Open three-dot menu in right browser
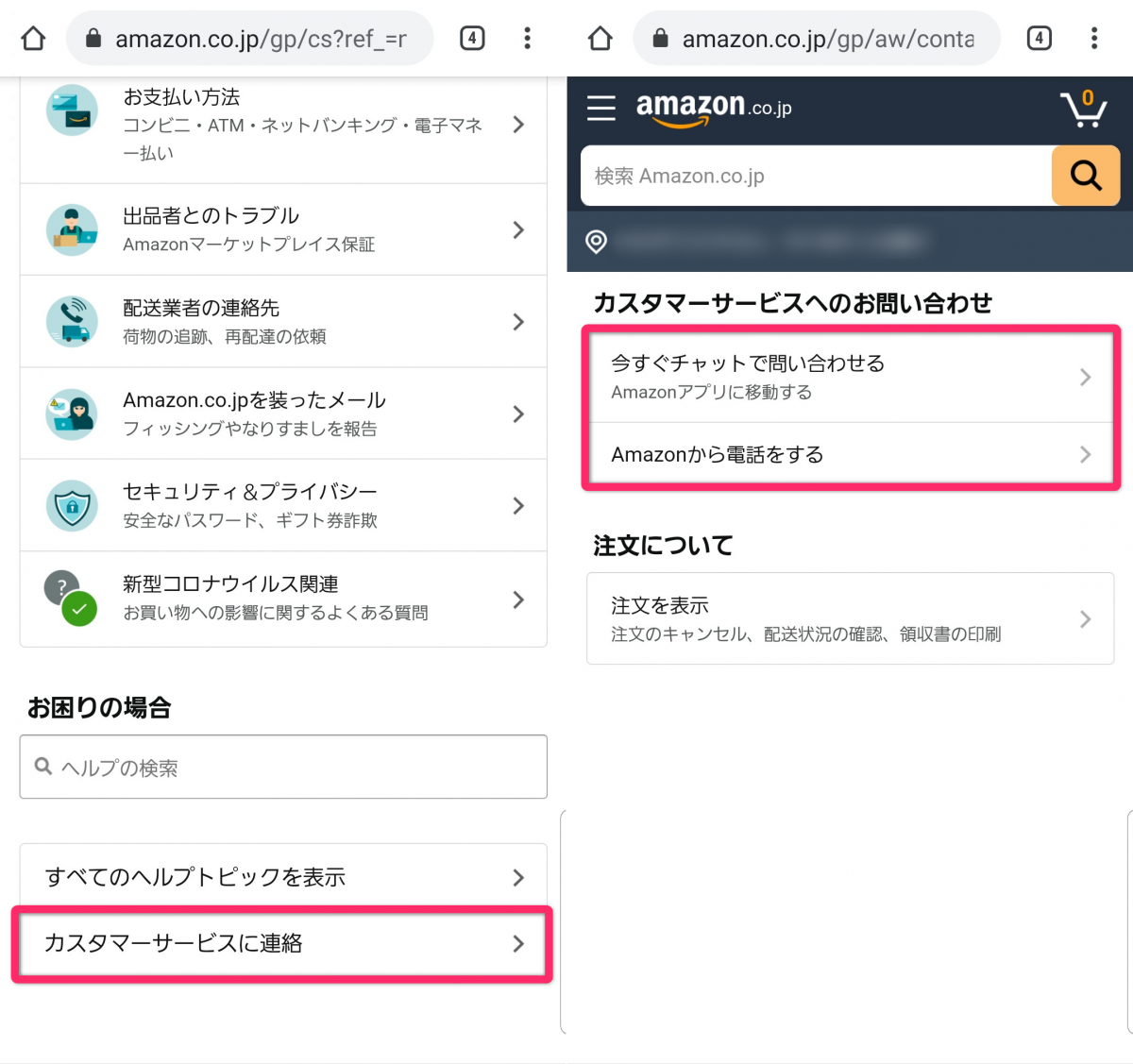 point(1093,38)
